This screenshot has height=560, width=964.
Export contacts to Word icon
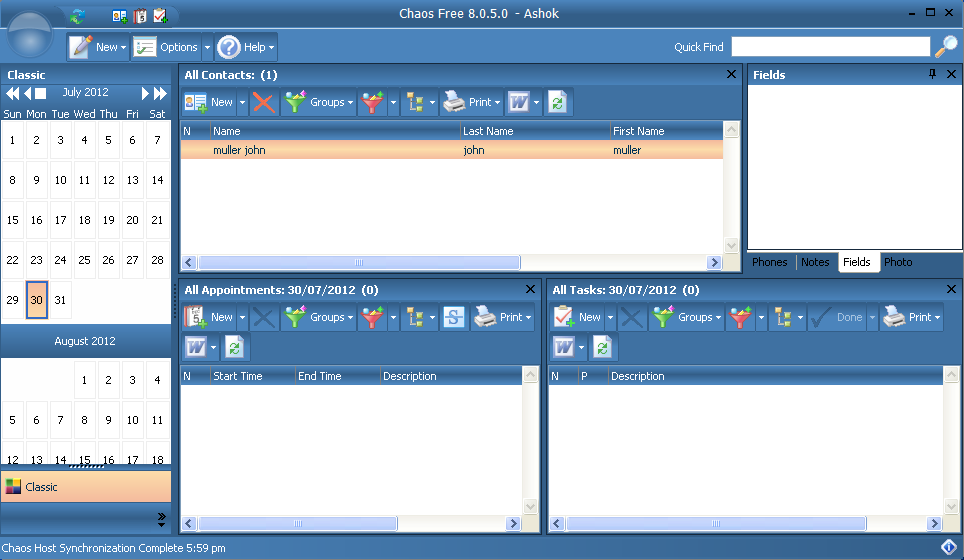pyautogui.click(x=519, y=102)
